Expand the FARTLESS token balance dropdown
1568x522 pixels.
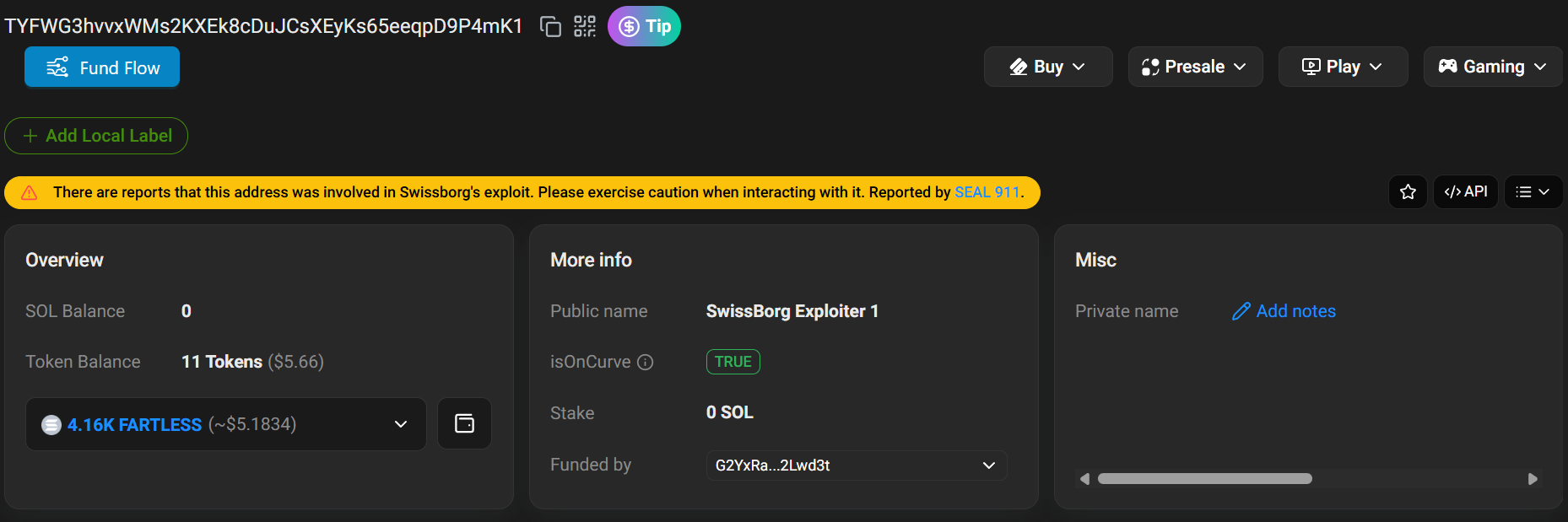tap(226, 424)
